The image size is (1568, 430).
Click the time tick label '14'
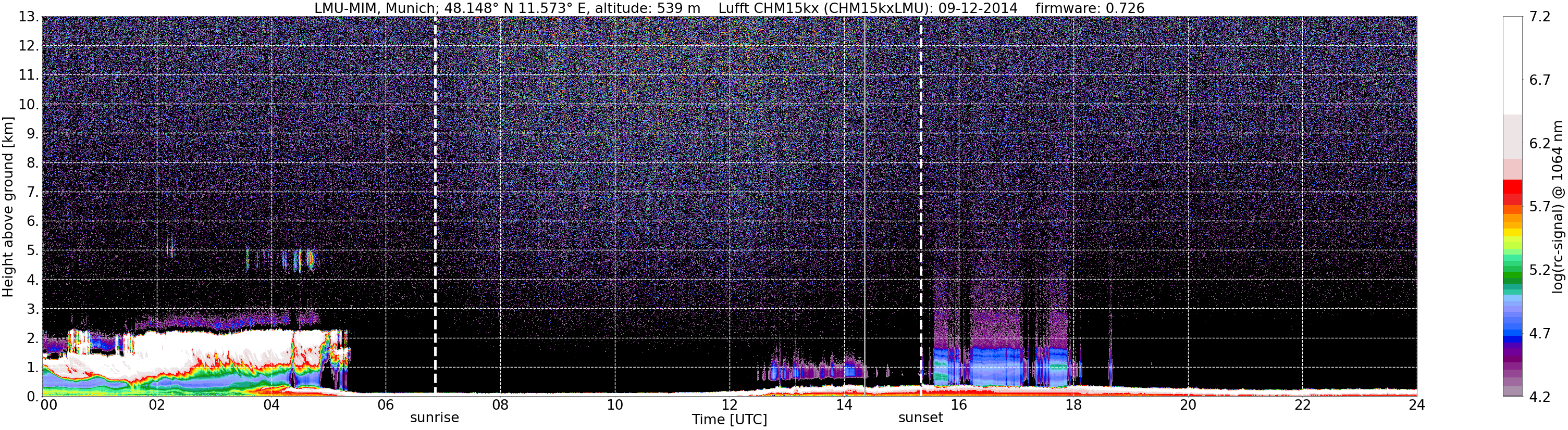click(x=844, y=405)
